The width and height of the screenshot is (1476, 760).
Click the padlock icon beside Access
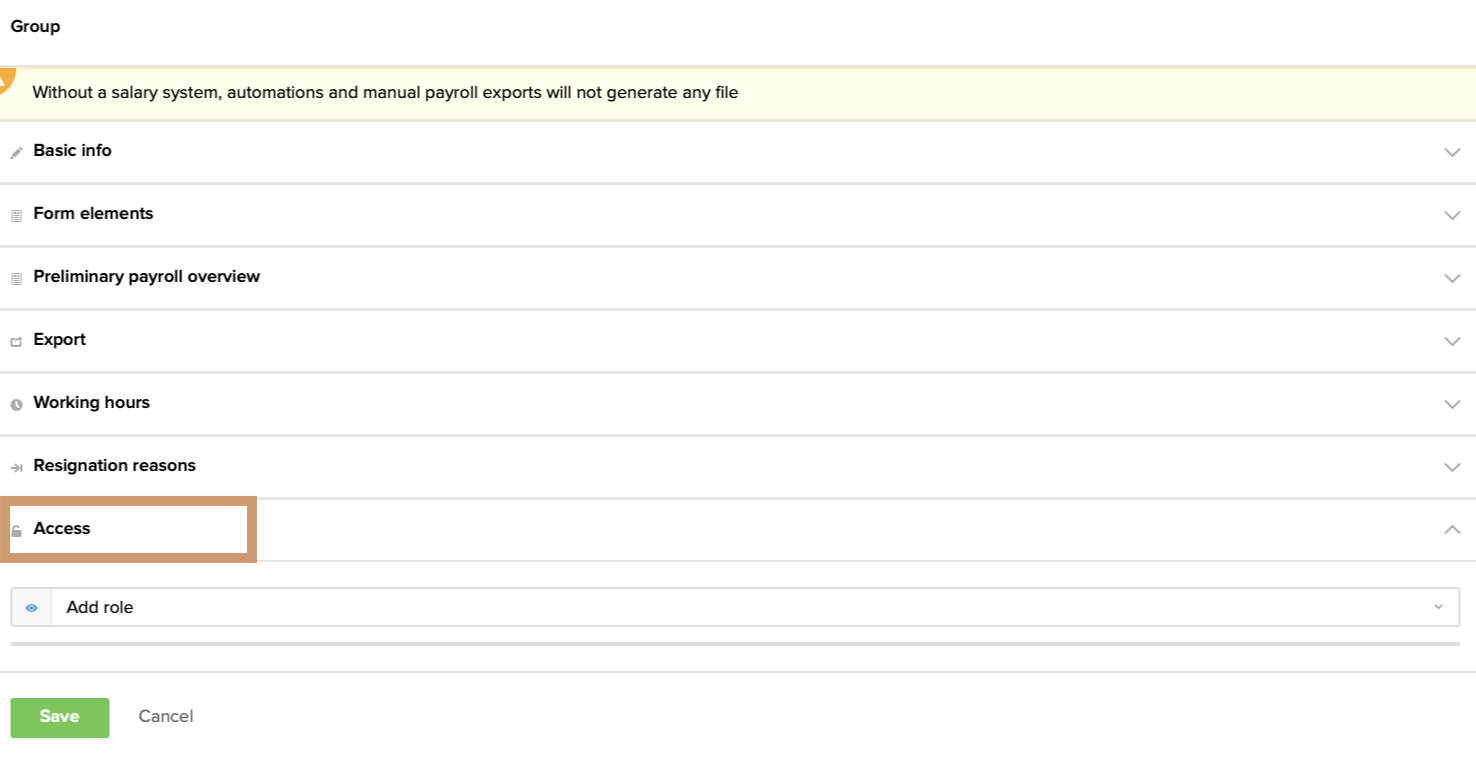tap(16, 531)
